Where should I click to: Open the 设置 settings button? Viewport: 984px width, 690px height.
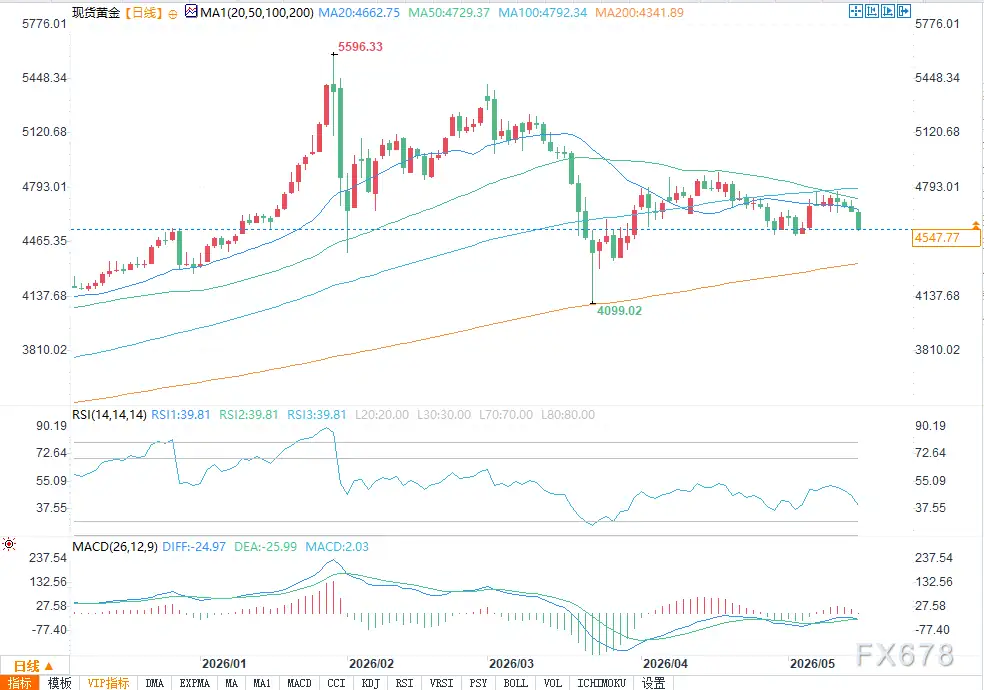pos(653,682)
